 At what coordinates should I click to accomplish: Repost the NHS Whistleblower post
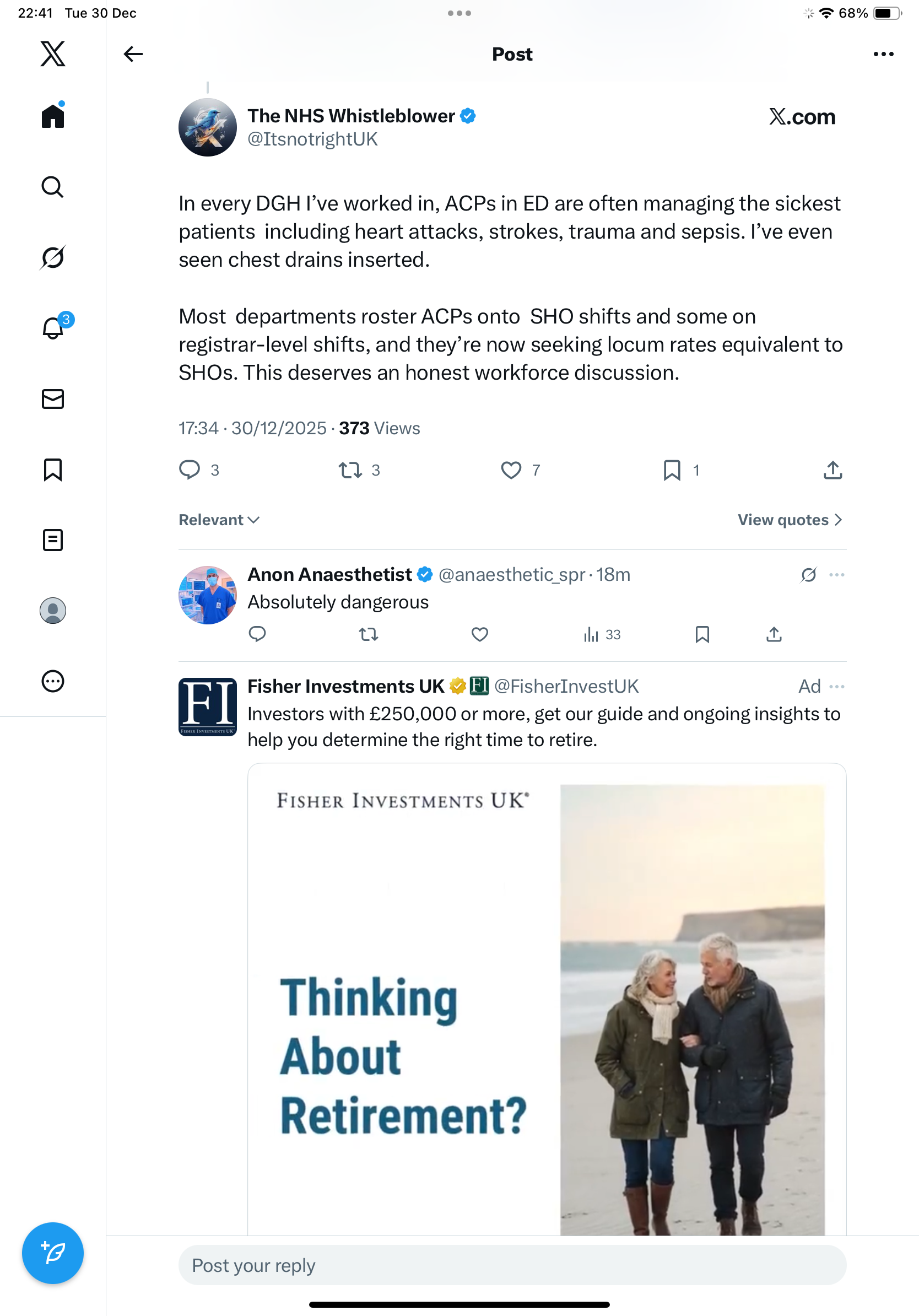pos(350,470)
